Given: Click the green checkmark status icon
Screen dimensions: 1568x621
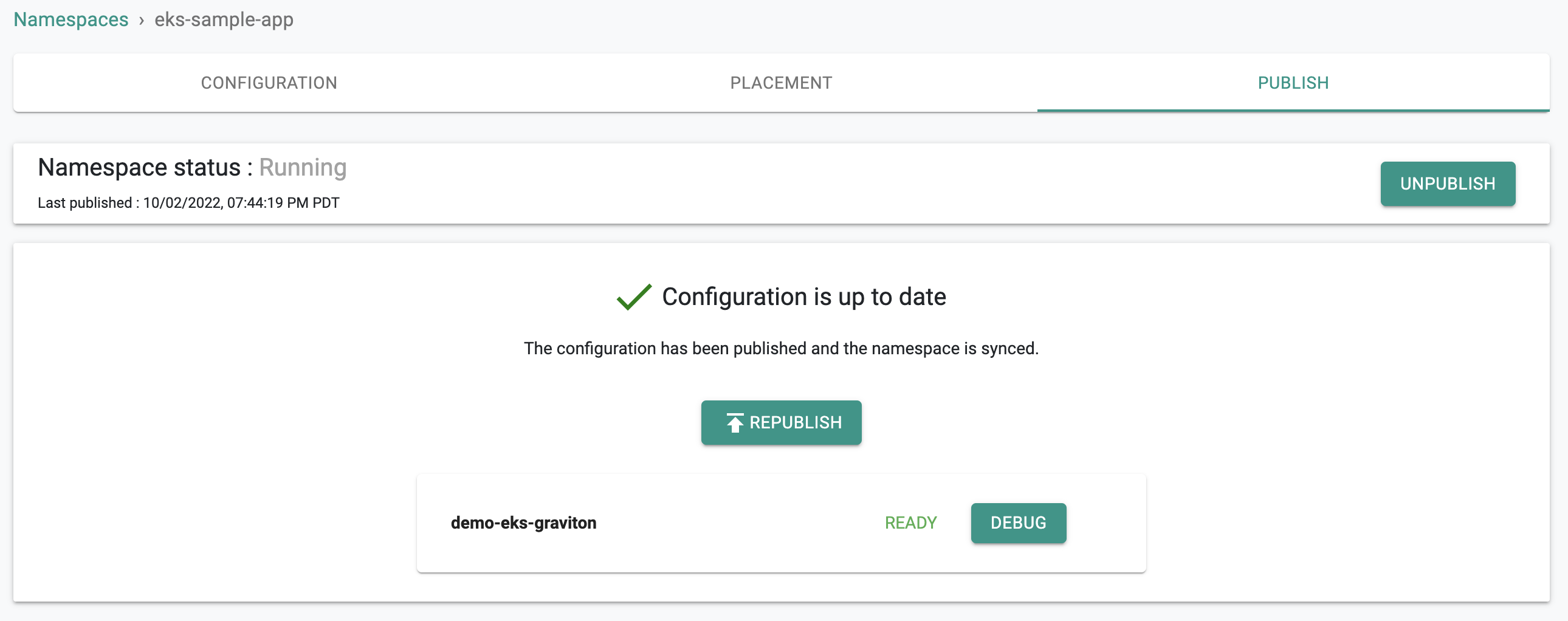Looking at the screenshot, I should [634, 297].
